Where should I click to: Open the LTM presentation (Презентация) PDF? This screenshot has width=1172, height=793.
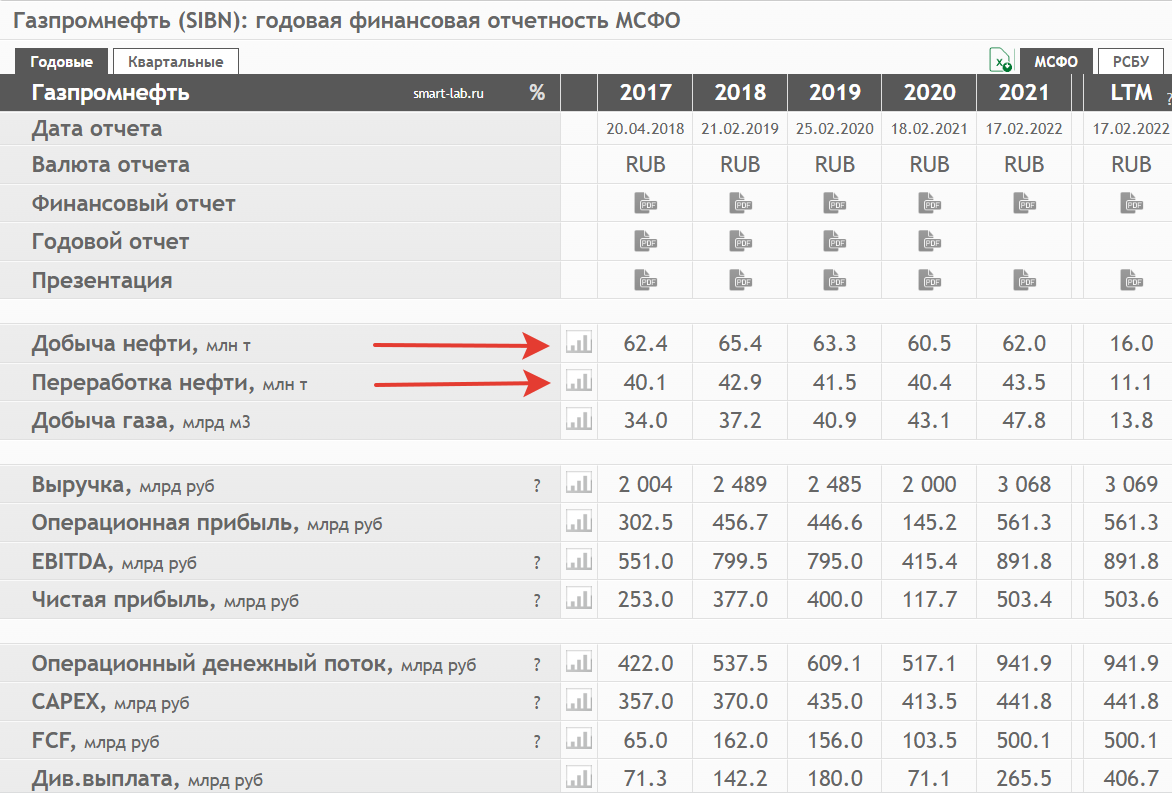tap(1131, 280)
